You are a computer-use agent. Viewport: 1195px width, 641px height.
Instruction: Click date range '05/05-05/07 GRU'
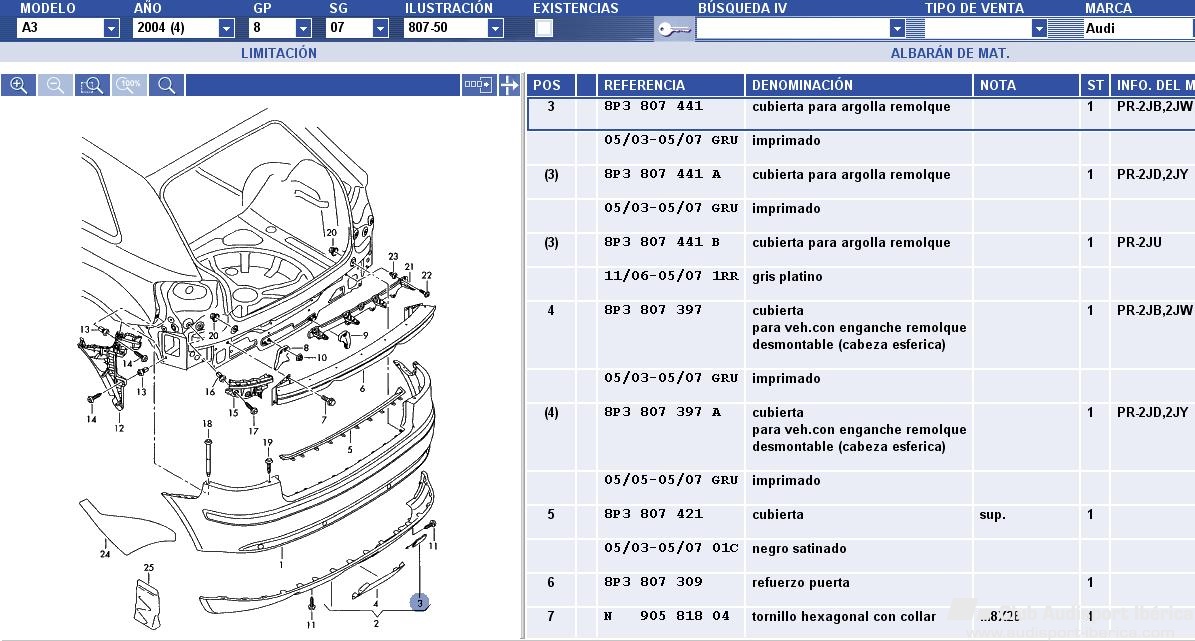[x=671, y=479]
